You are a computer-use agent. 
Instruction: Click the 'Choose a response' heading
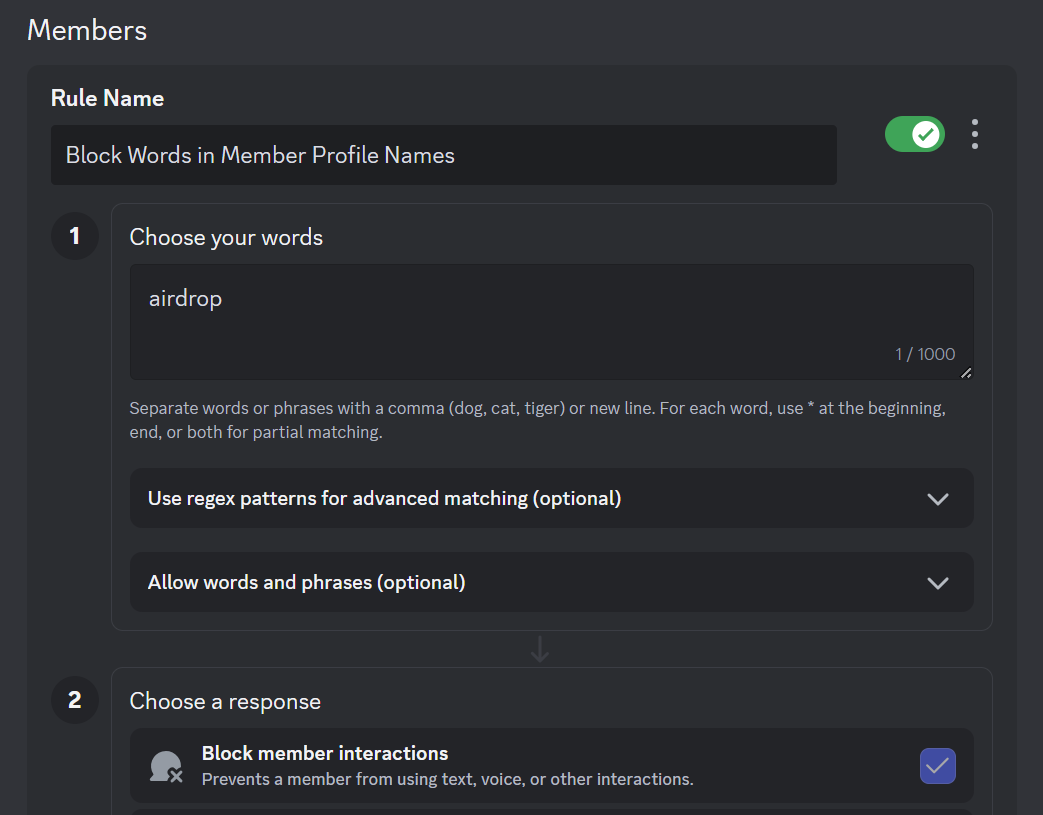tap(225, 701)
